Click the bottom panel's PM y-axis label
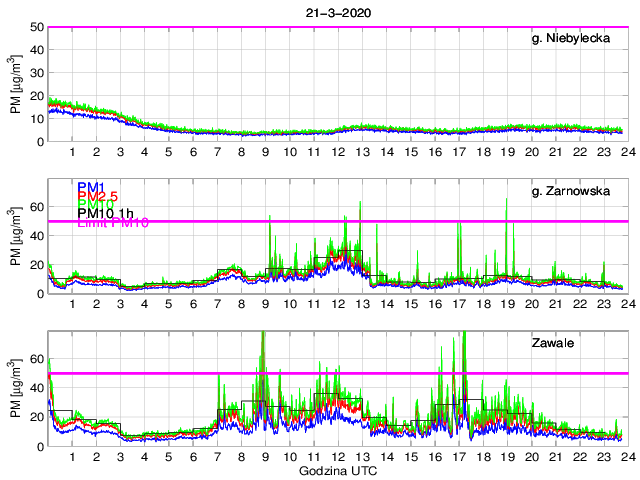Viewport: 640px width, 480px height. [17, 387]
